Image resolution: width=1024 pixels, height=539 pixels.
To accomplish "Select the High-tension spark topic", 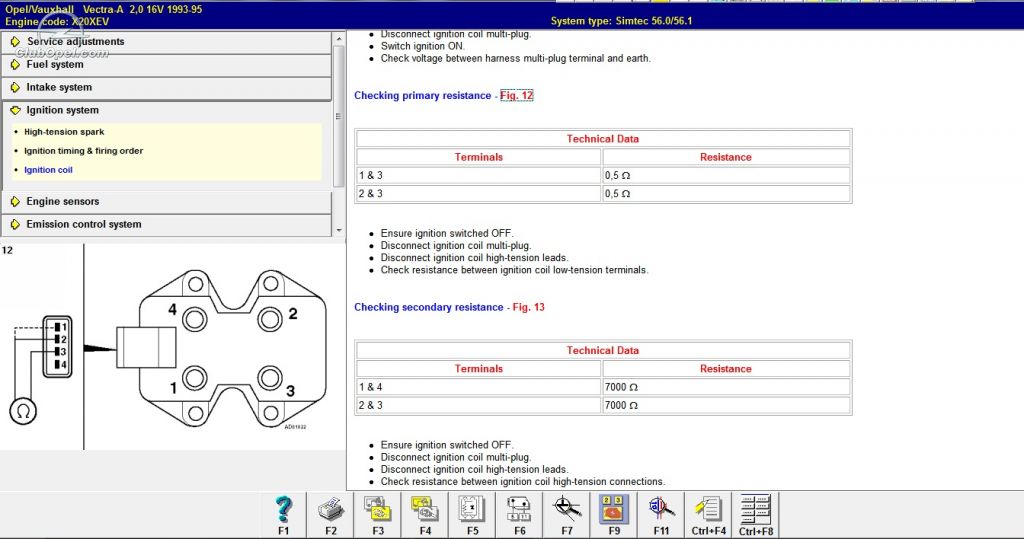I will tap(64, 132).
